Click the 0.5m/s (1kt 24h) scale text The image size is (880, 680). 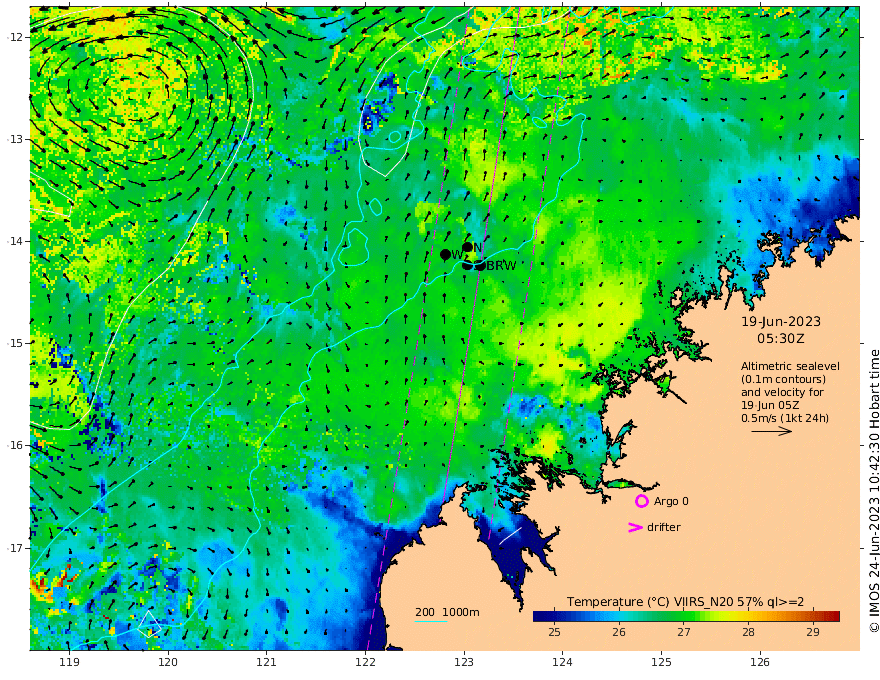point(785,418)
